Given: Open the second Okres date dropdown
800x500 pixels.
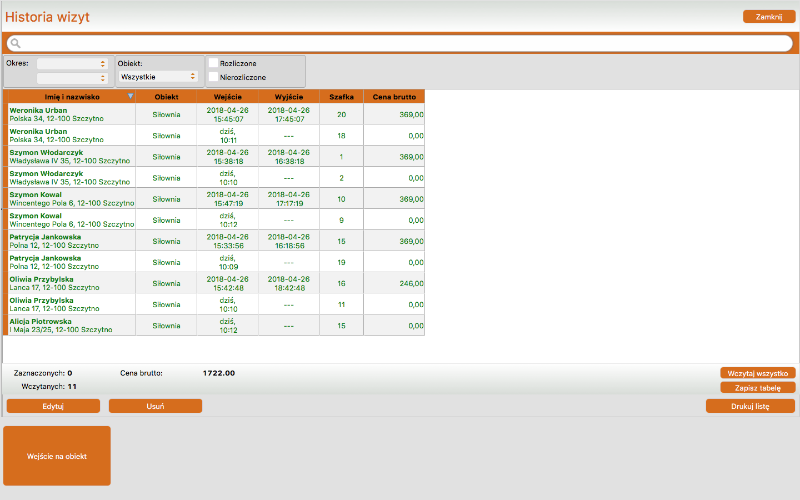Looking at the screenshot, I should coord(71,78).
